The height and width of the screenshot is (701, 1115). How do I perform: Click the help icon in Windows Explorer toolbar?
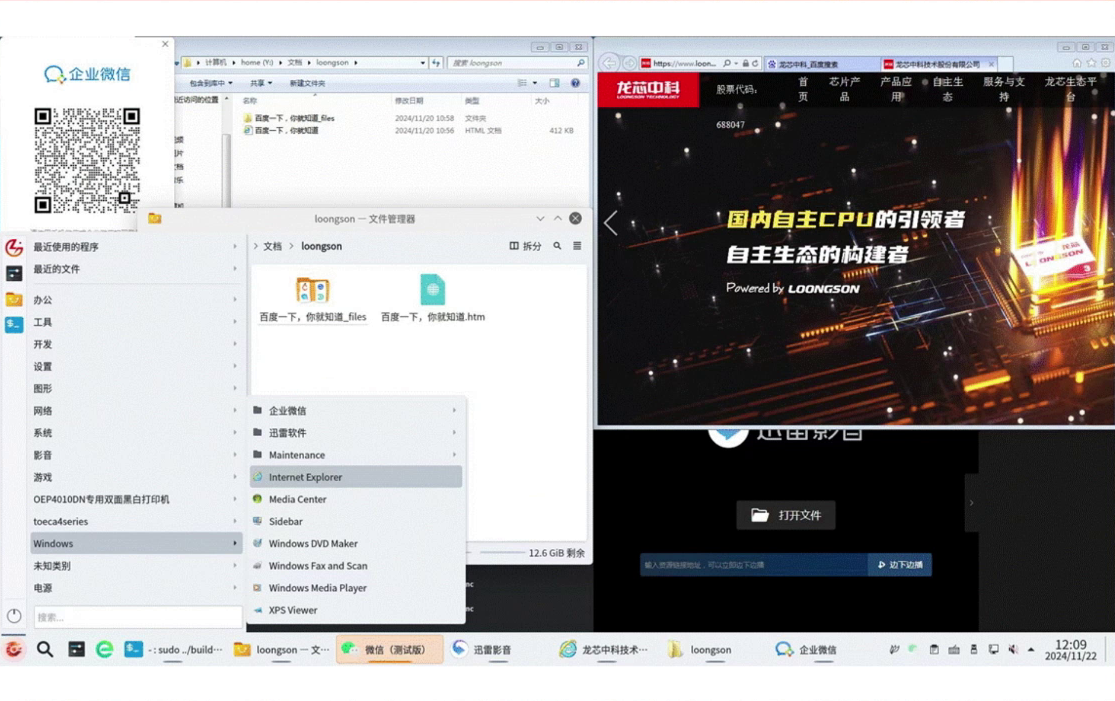[x=575, y=83]
